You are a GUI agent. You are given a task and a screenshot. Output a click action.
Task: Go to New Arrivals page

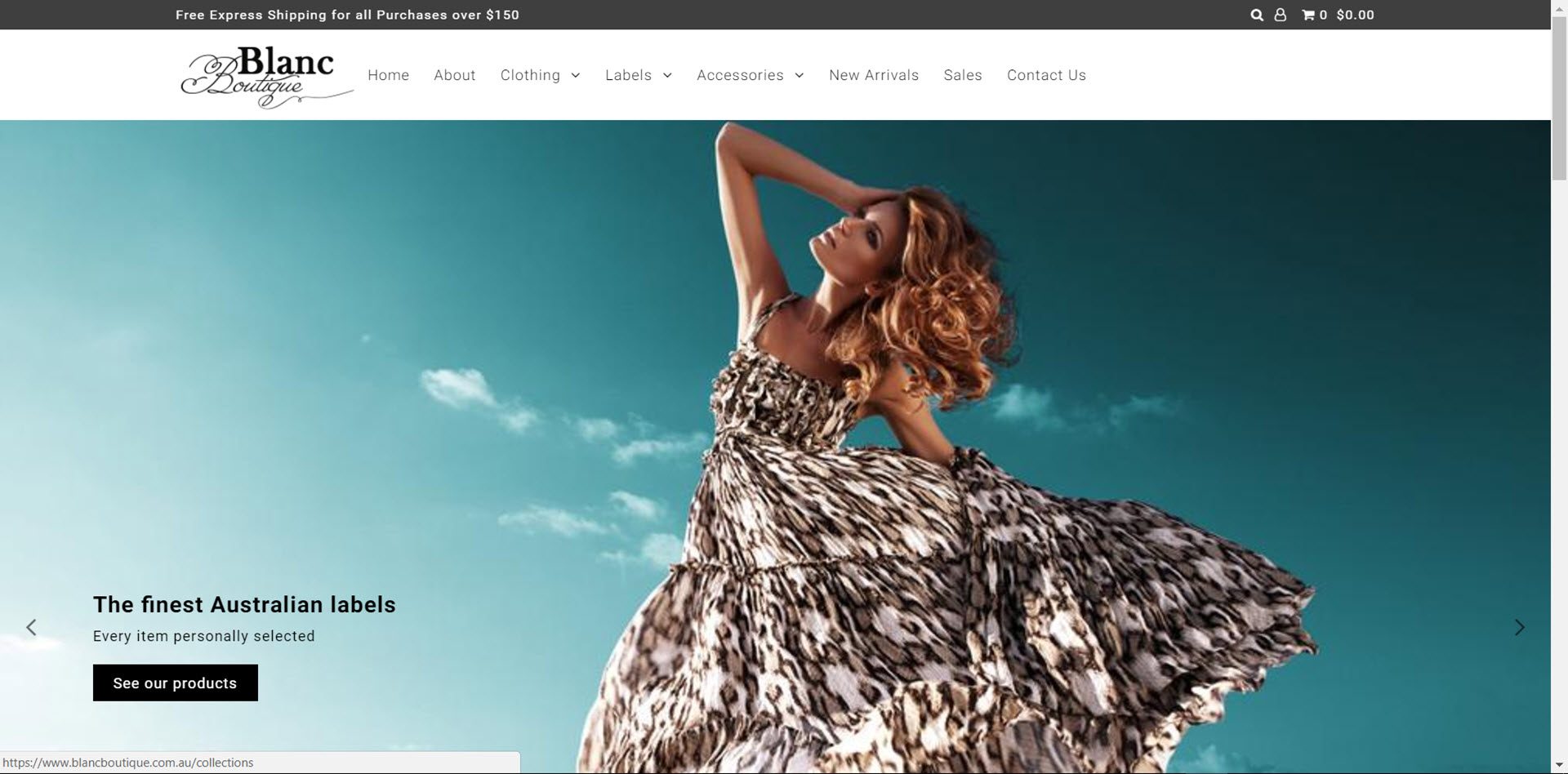click(x=874, y=75)
